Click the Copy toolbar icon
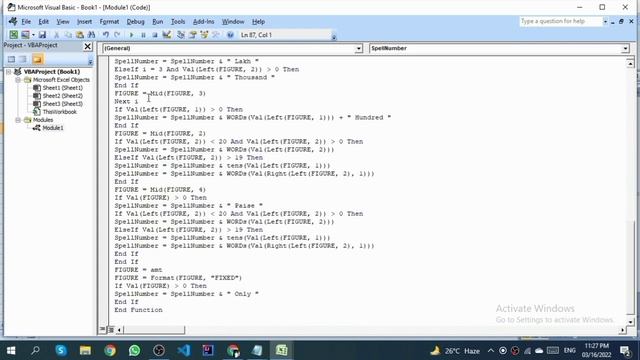The width and height of the screenshot is (640, 360). [x=68, y=35]
